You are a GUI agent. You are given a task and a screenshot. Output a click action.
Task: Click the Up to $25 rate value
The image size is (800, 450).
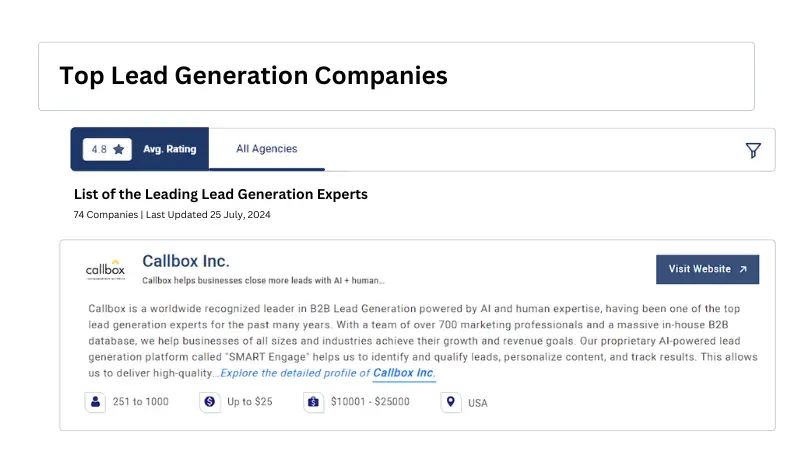pyautogui.click(x=249, y=402)
